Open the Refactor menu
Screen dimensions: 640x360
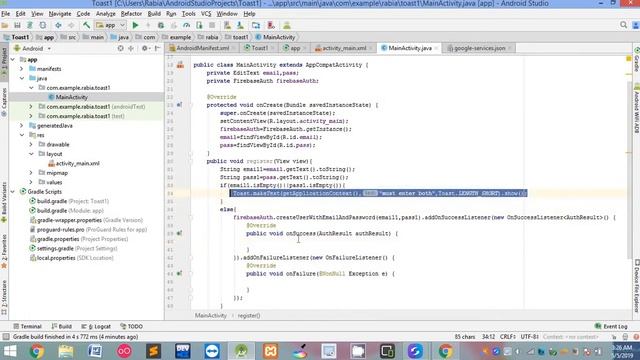[x=131, y=14]
